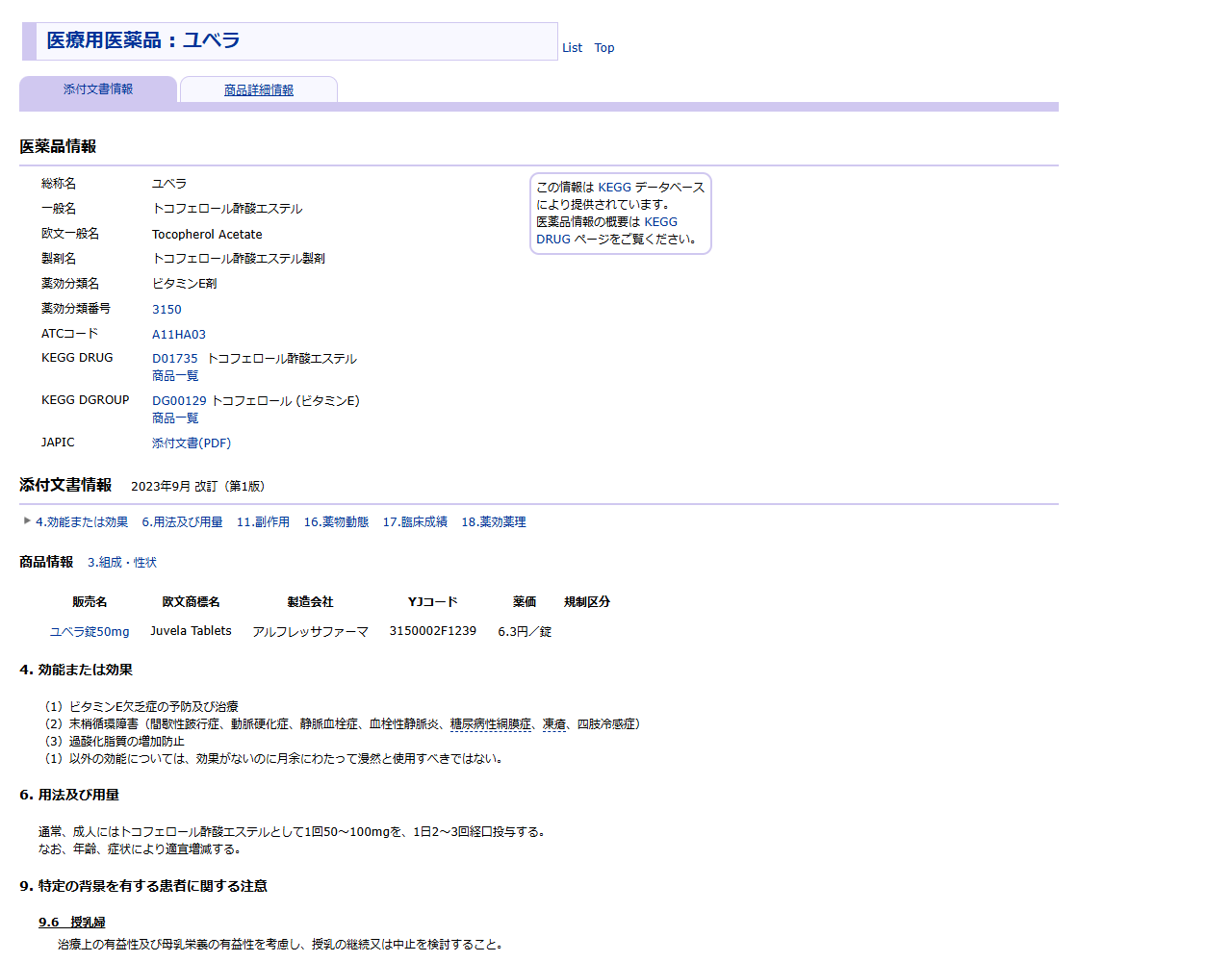Open KEGG DRUG link in the info box
Screen dimensions: 1232x962
pyautogui.click(x=606, y=230)
